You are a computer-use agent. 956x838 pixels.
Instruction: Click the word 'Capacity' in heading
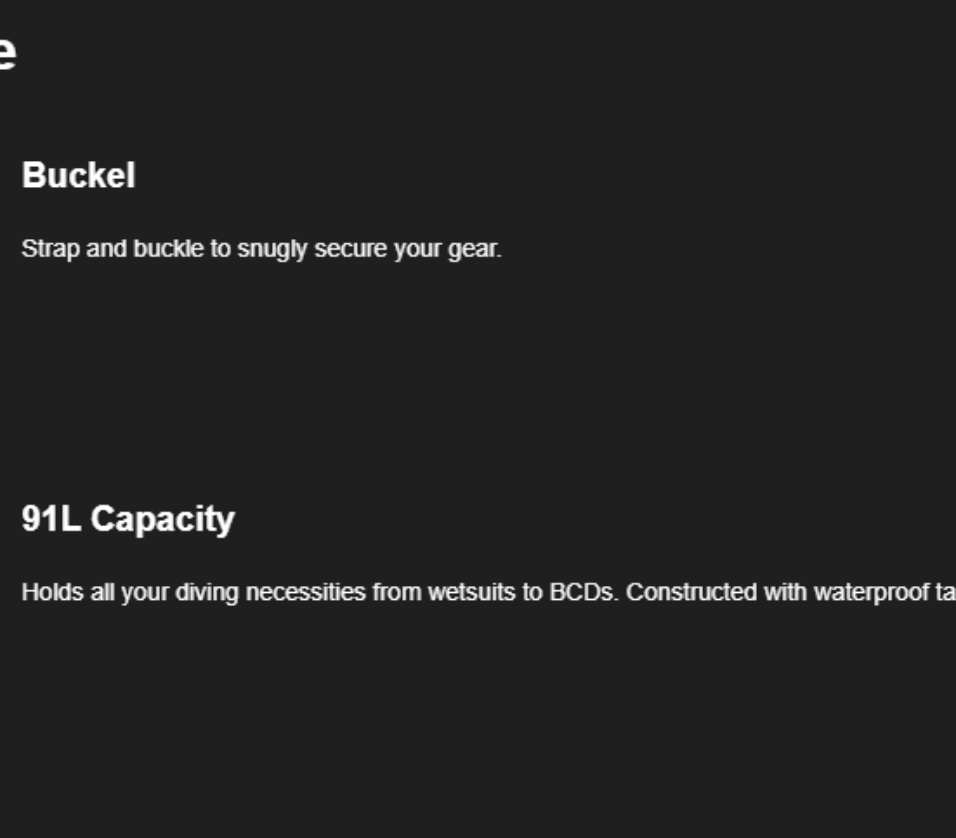pyautogui.click(x=163, y=520)
